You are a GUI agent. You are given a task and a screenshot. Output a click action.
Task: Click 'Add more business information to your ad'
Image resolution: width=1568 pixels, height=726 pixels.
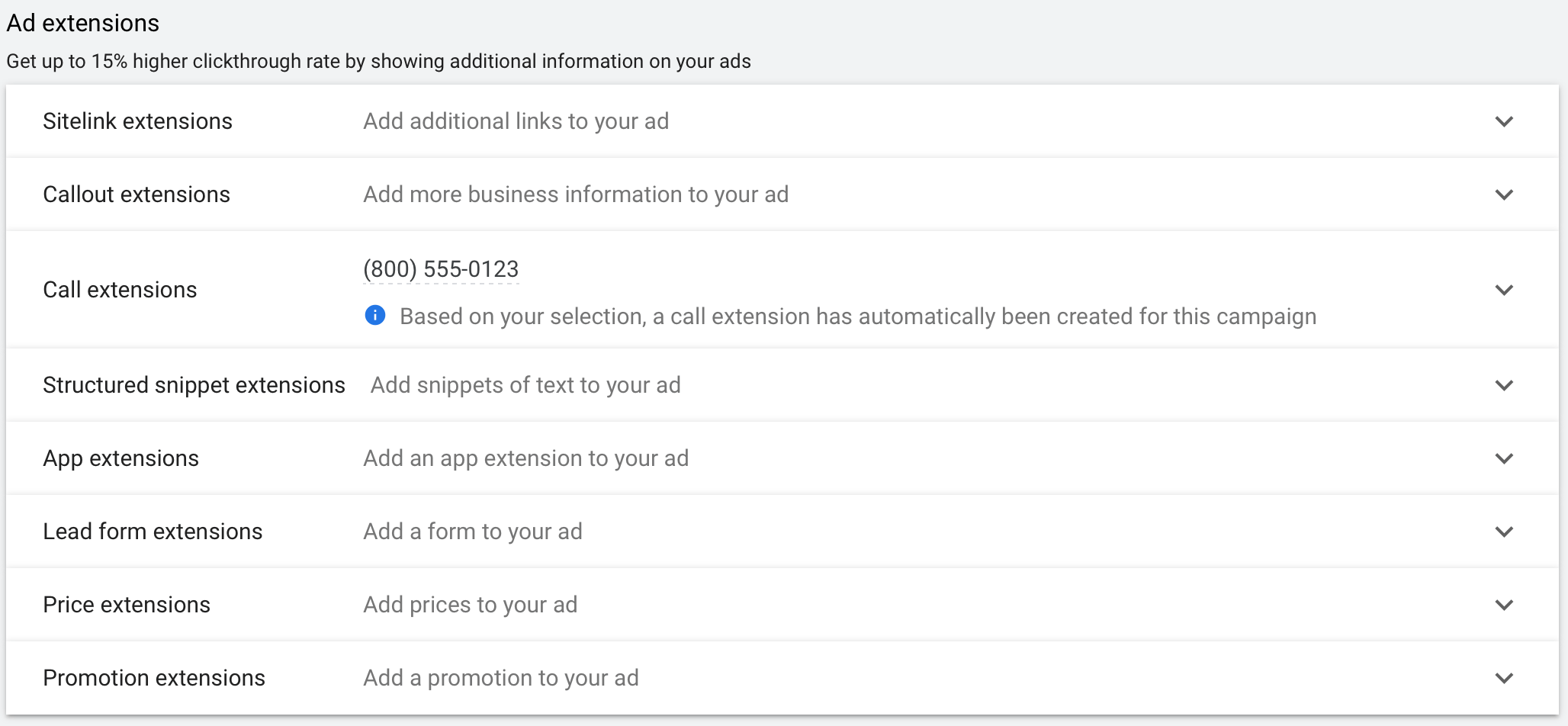coord(576,194)
